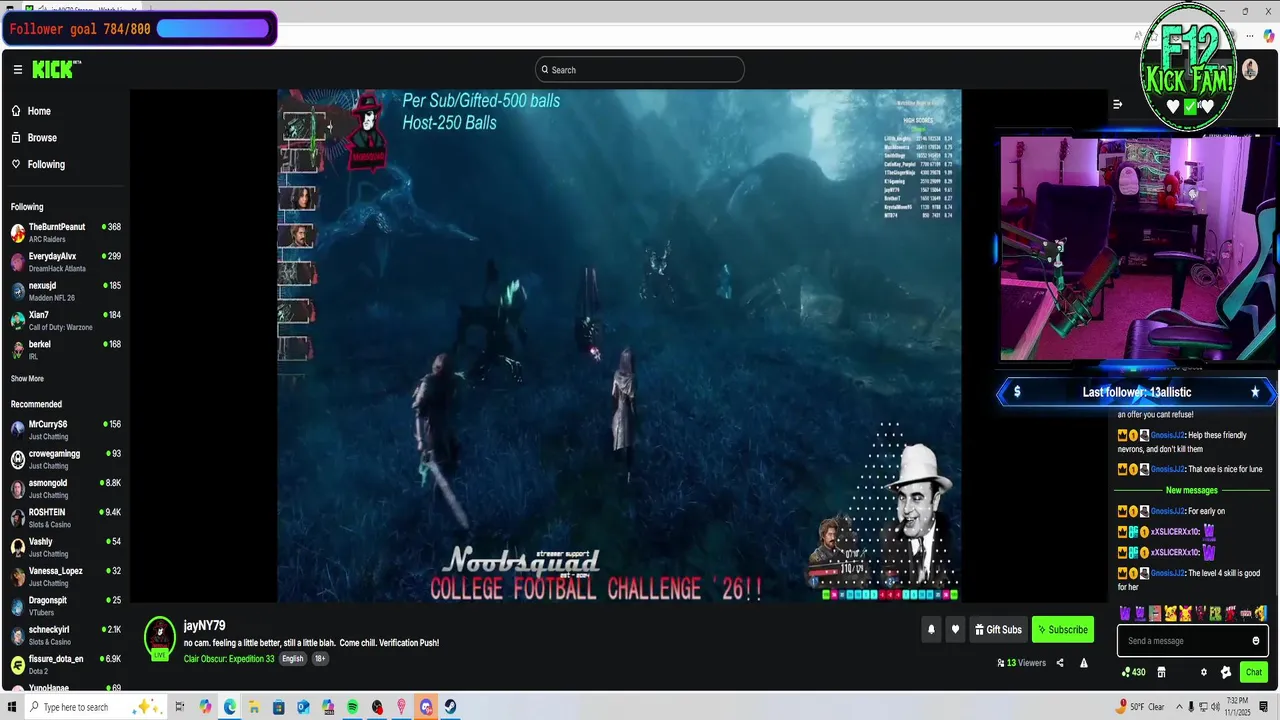Follow channel with heart button

coord(955,630)
